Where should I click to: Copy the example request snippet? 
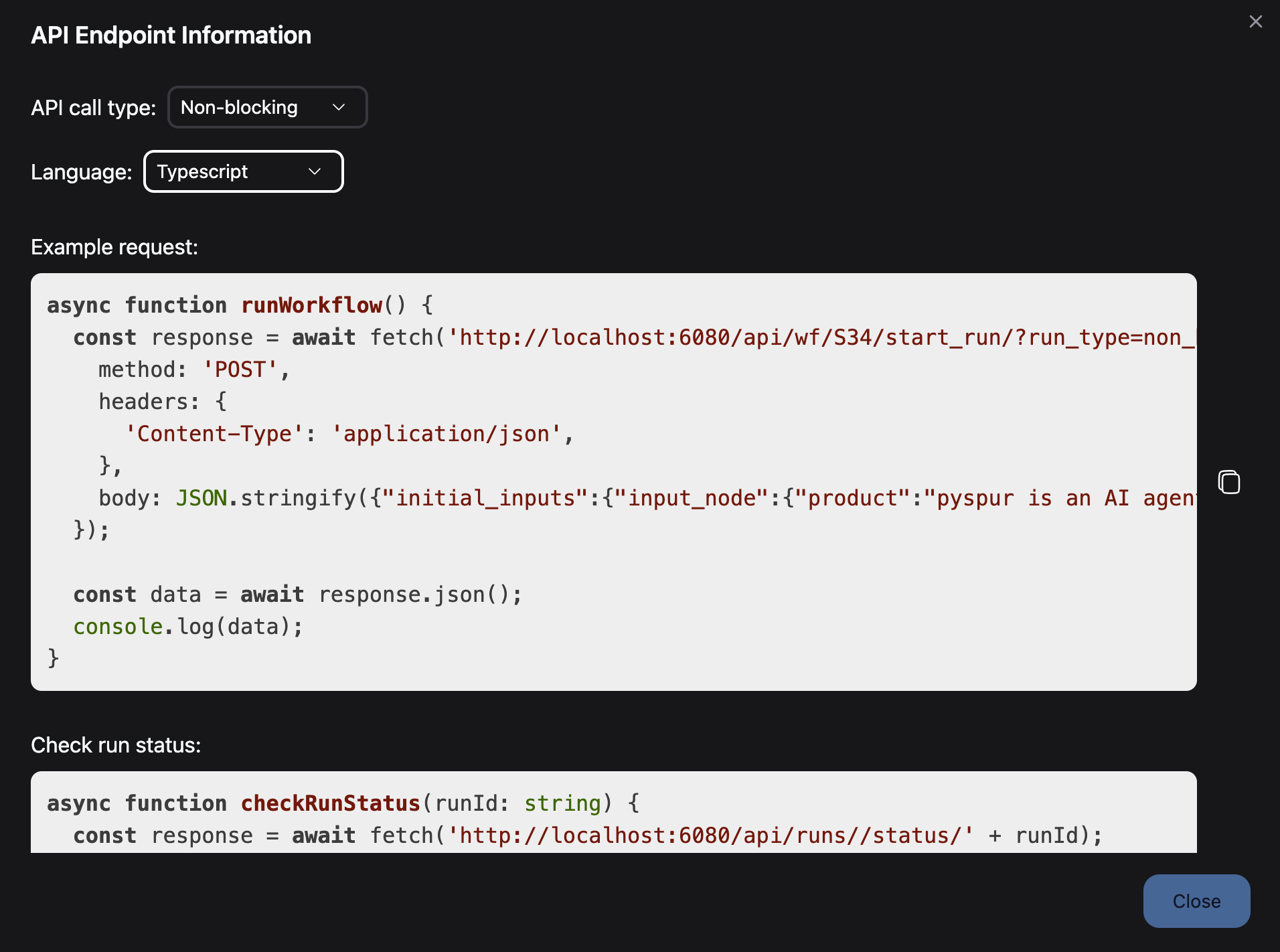click(1229, 482)
